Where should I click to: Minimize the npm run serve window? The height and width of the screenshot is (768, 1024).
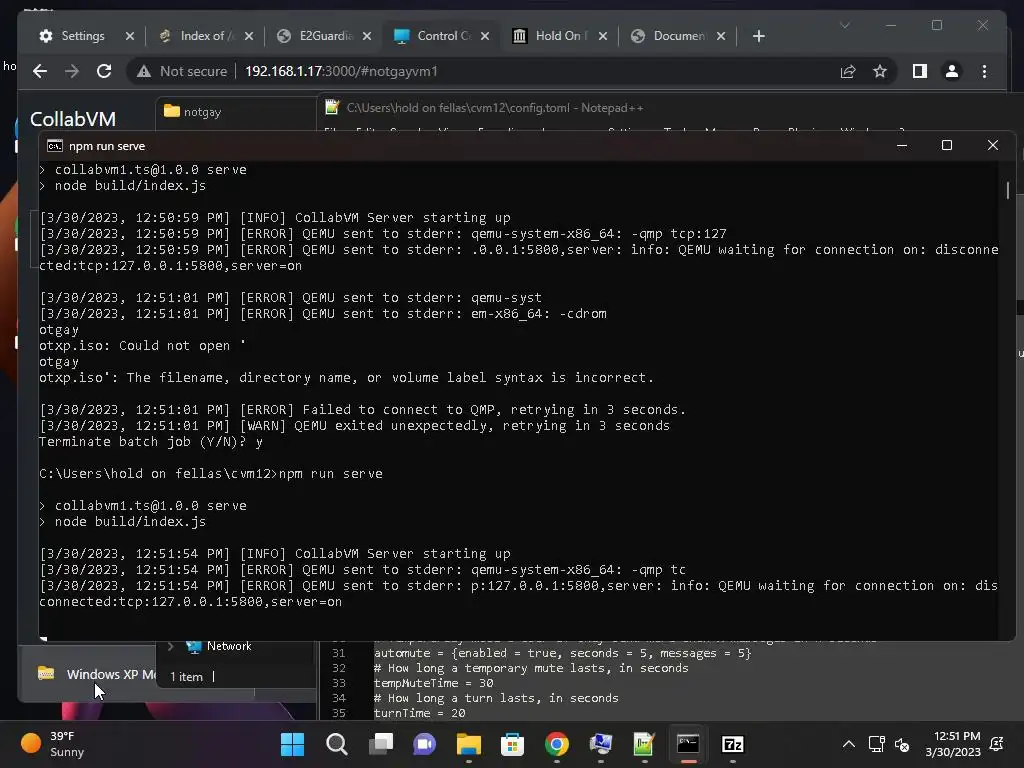(x=902, y=145)
